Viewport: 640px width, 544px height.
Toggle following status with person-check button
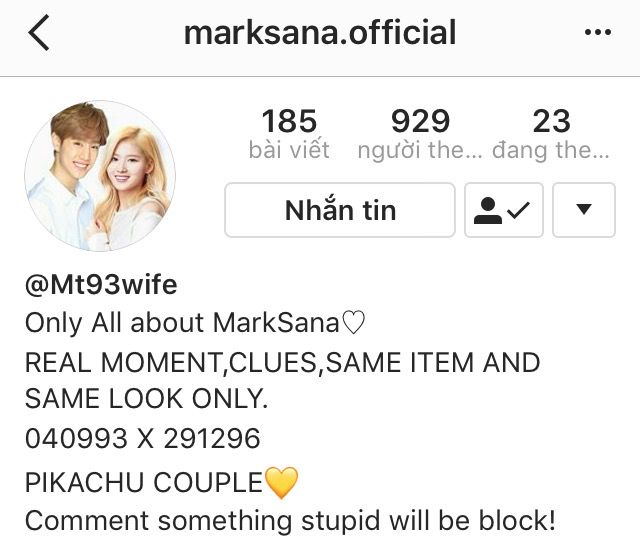(504, 210)
